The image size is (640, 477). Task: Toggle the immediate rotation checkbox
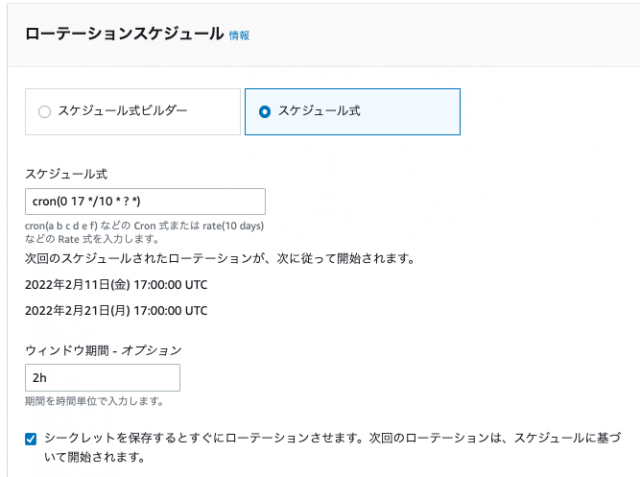coord(31,439)
